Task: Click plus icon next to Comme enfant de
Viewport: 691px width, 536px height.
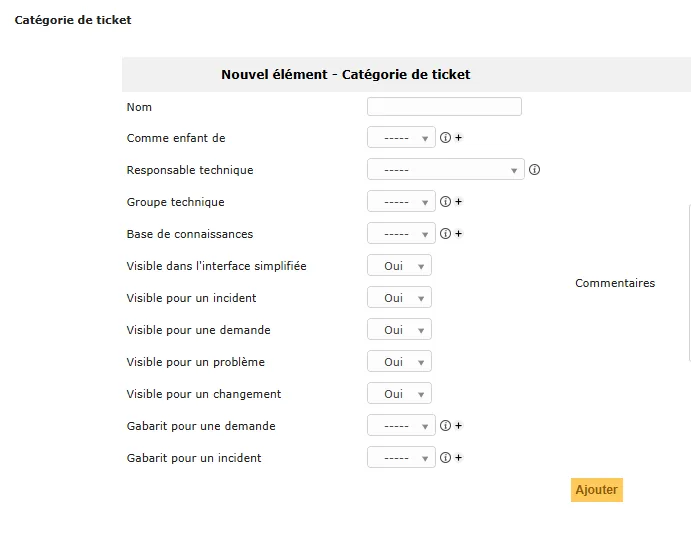Action: pos(458,138)
